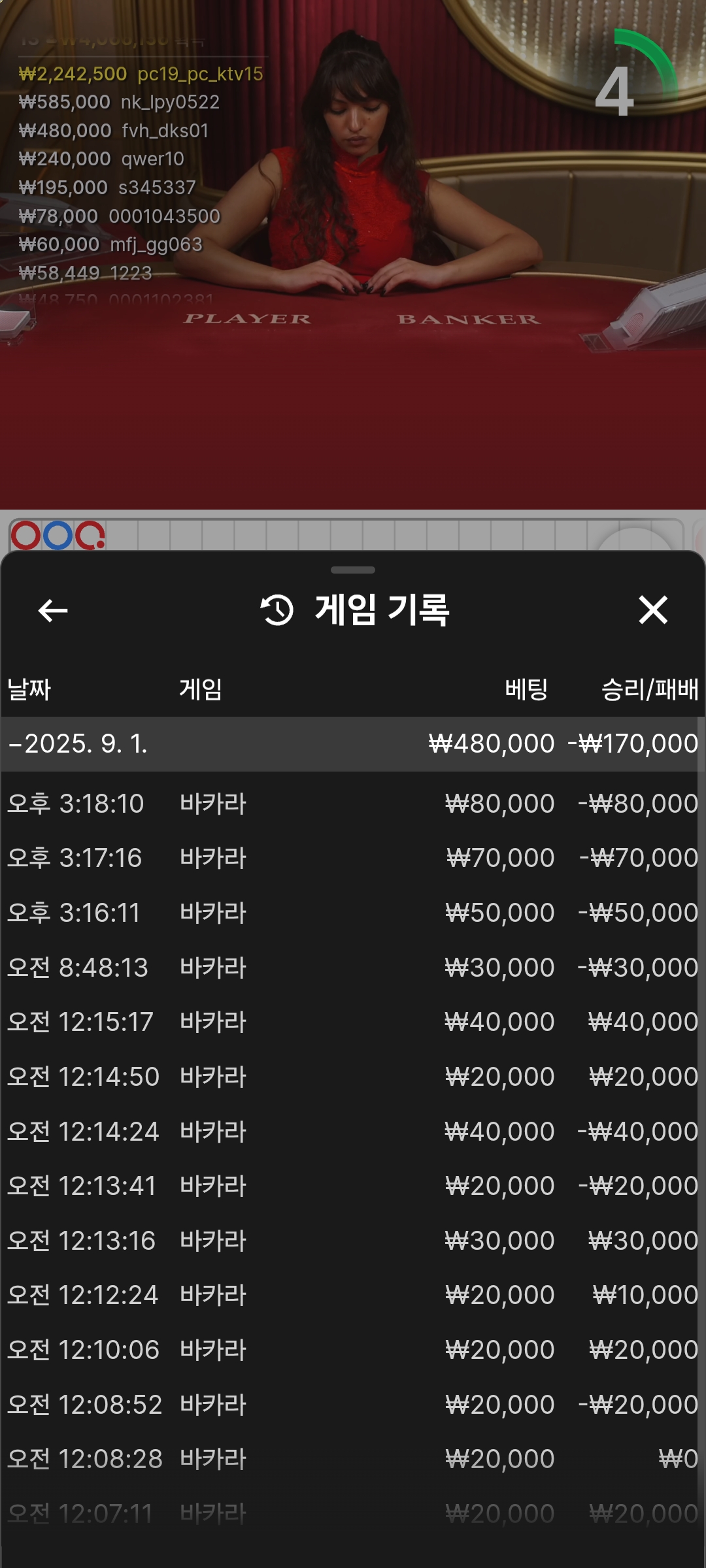The width and height of the screenshot is (706, 1568).
Task: Click top bettor pc19_pc_ktv15 entry
Action: click(141, 74)
